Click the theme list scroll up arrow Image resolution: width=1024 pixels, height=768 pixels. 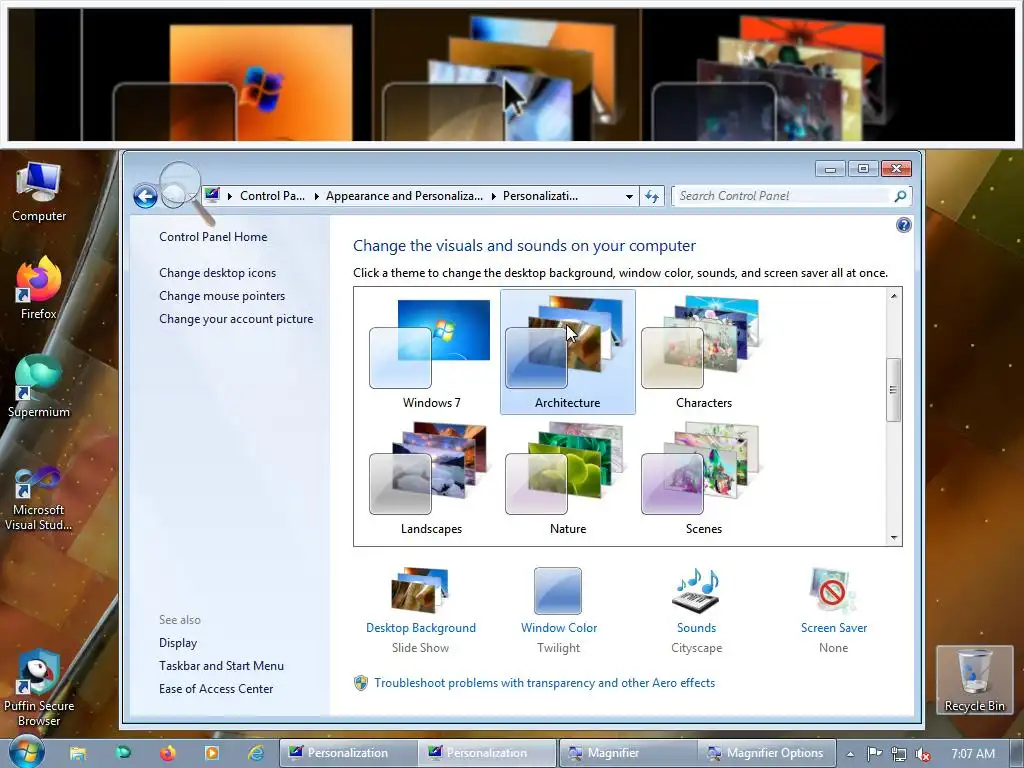[893, 296]
